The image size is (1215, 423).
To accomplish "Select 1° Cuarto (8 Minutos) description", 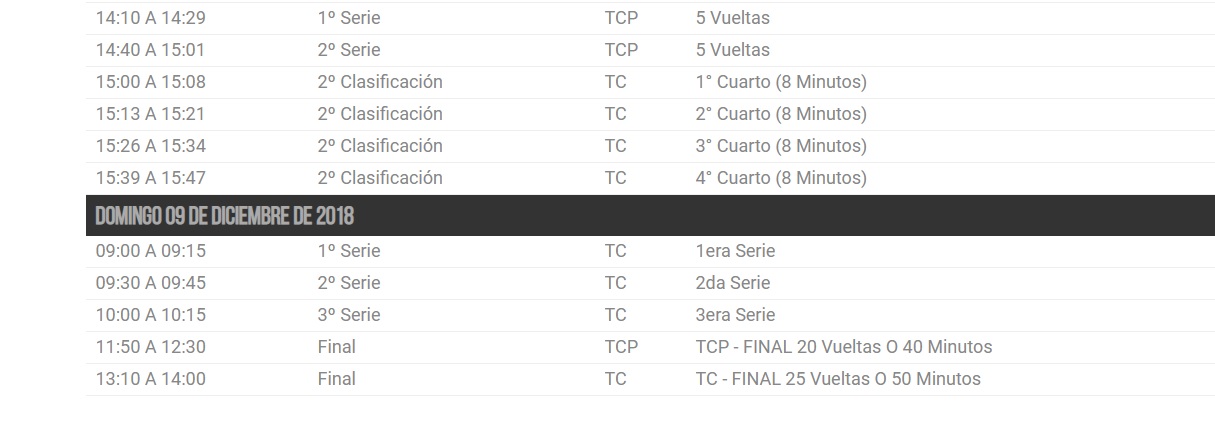I will [x=781, y=82].
